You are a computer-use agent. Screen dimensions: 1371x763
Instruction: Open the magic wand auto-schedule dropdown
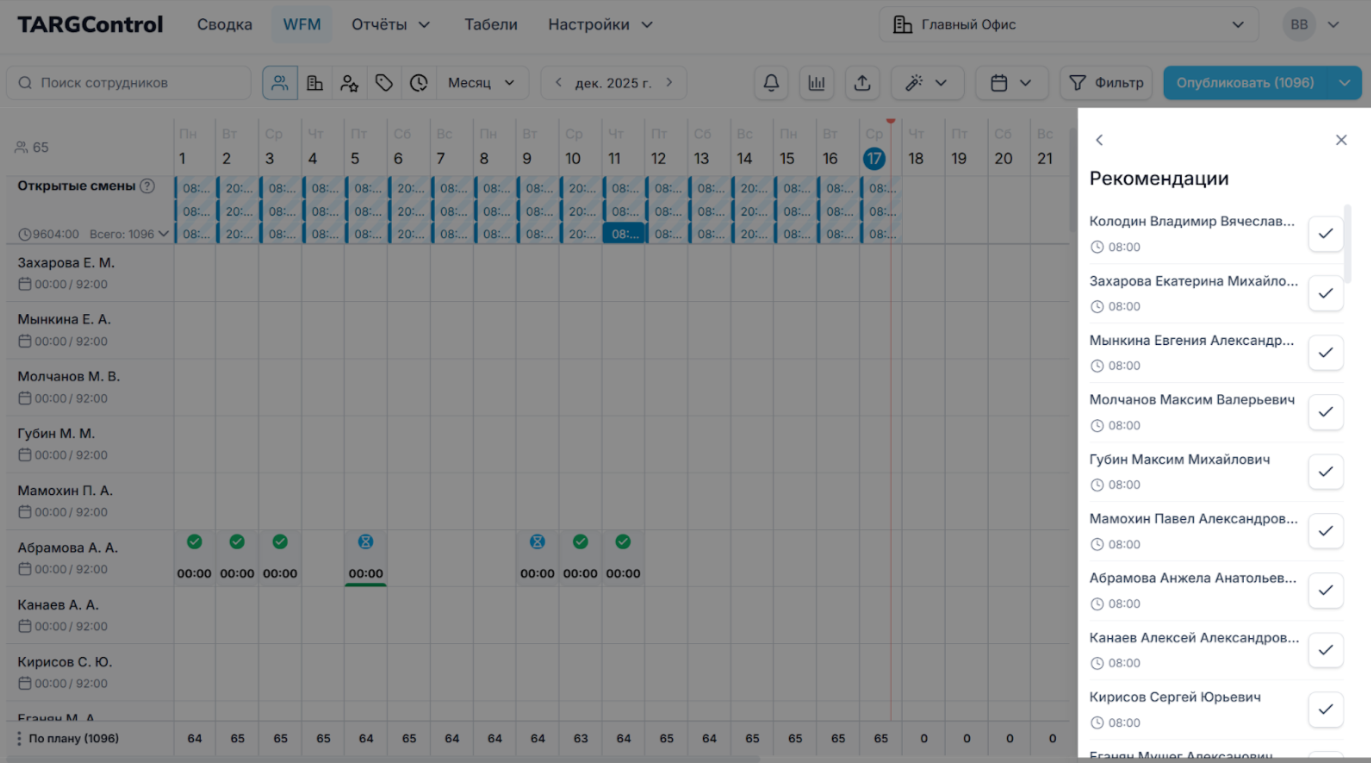point(926,83)
